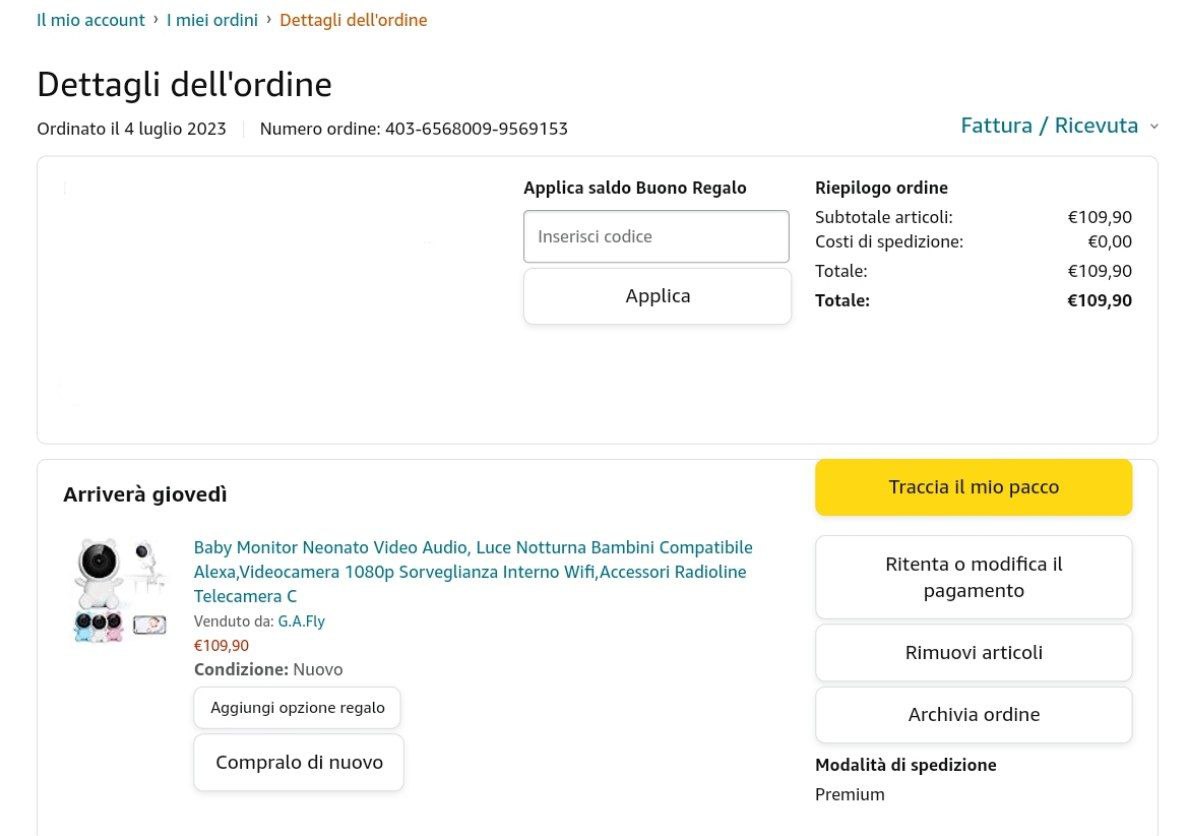The height and width of the screenshot is (836, 1200).
Task: Click chevron arrow beside Fattura / Ricevuta
Action: (x=1154, y=127)
